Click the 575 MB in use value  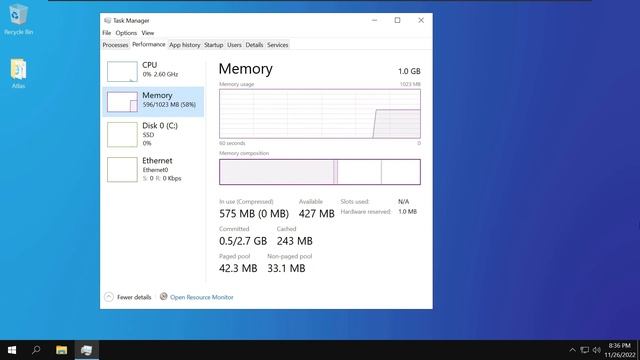(x=254, y=213)
